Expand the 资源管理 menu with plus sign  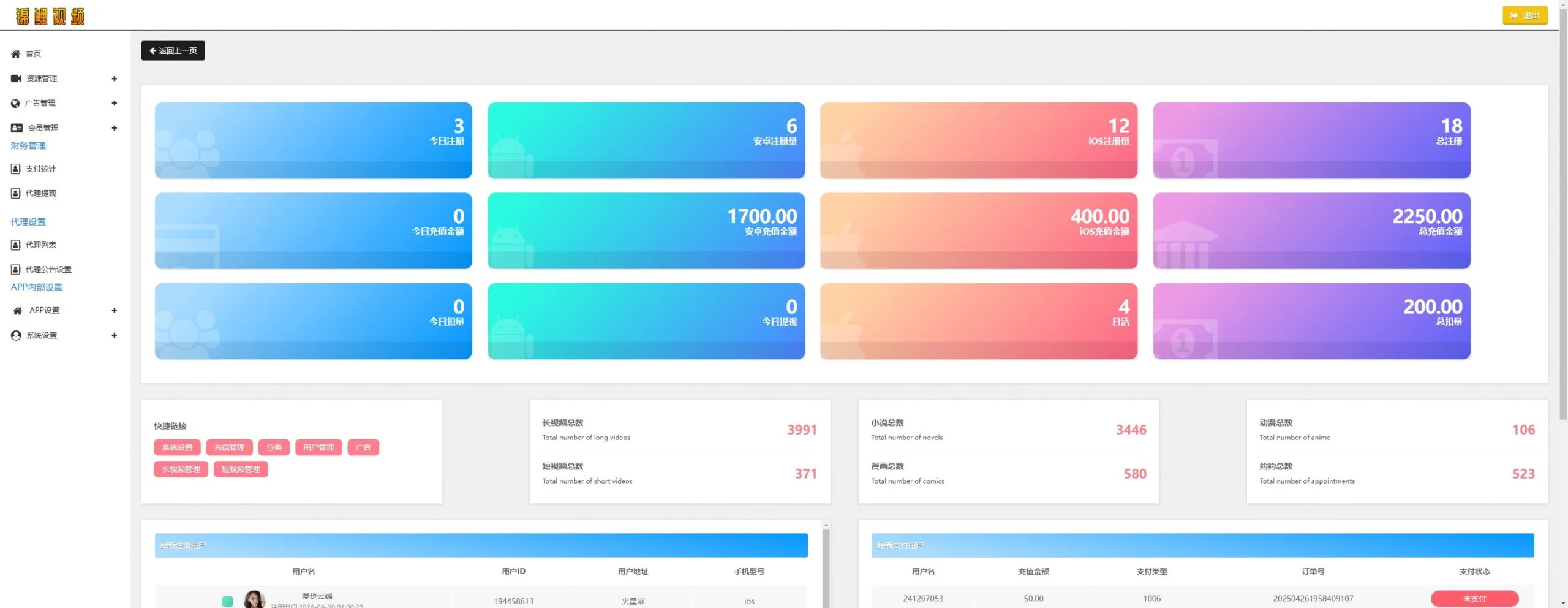coord(114,78)
